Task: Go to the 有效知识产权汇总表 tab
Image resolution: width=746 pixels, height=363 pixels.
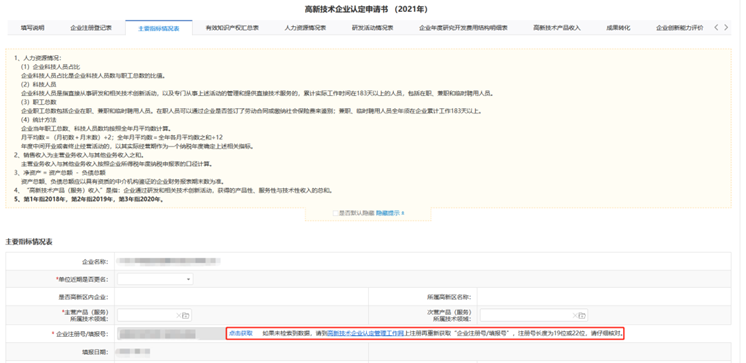Action: (x=232, y=28)
